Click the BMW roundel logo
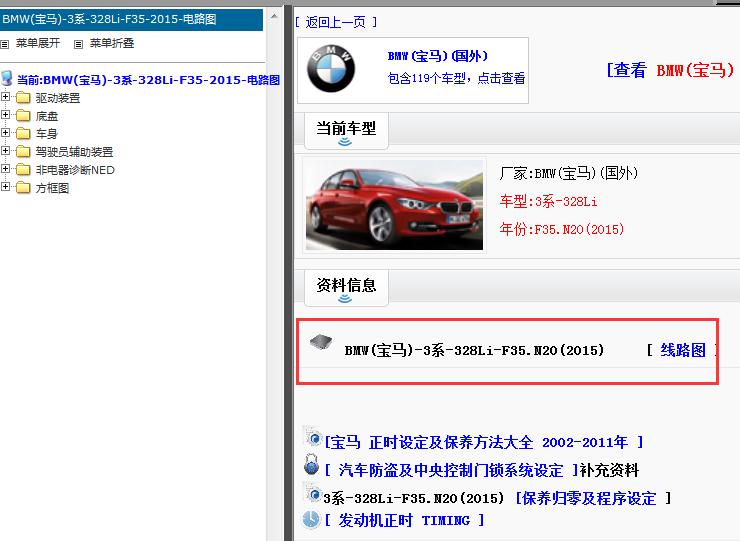 pos(331,69)
